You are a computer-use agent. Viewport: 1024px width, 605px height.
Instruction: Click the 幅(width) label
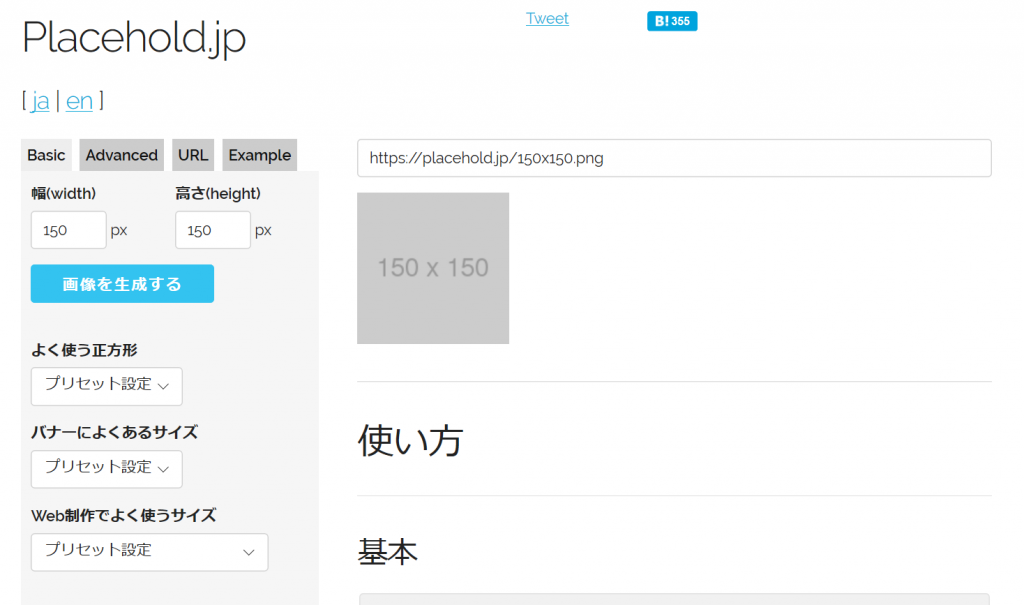64,193
